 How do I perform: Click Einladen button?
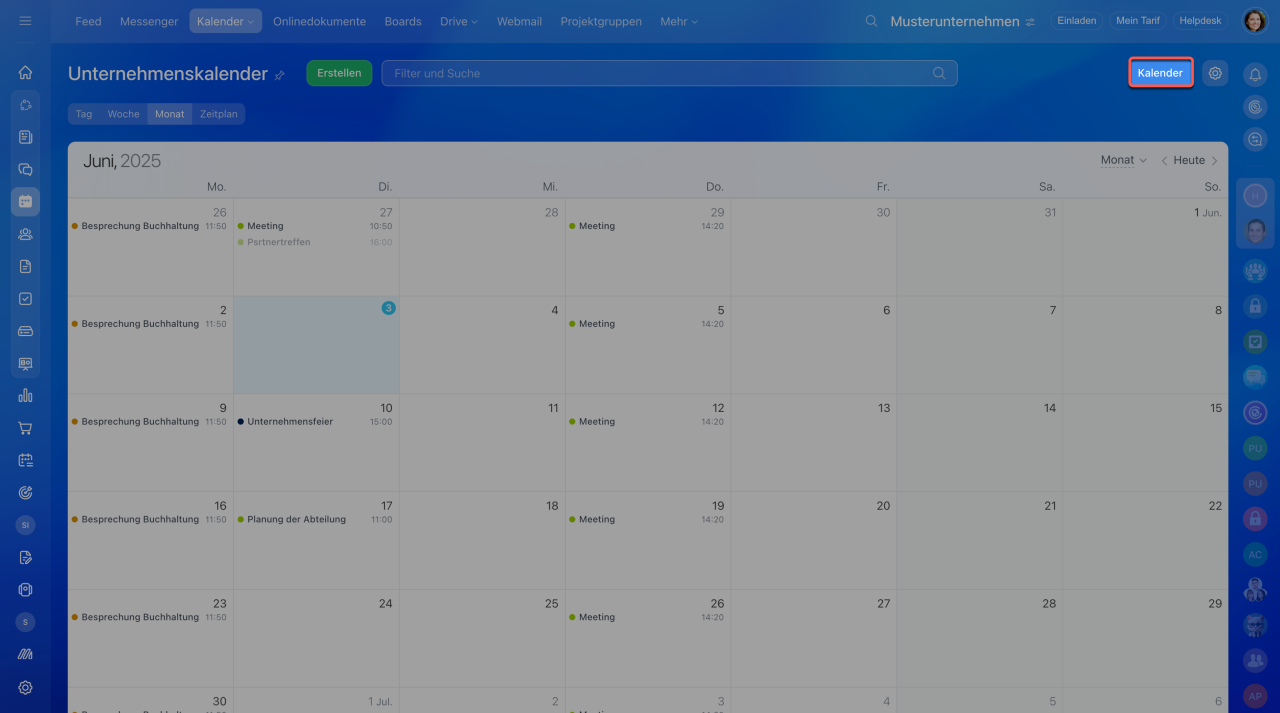click(1077, 21)
